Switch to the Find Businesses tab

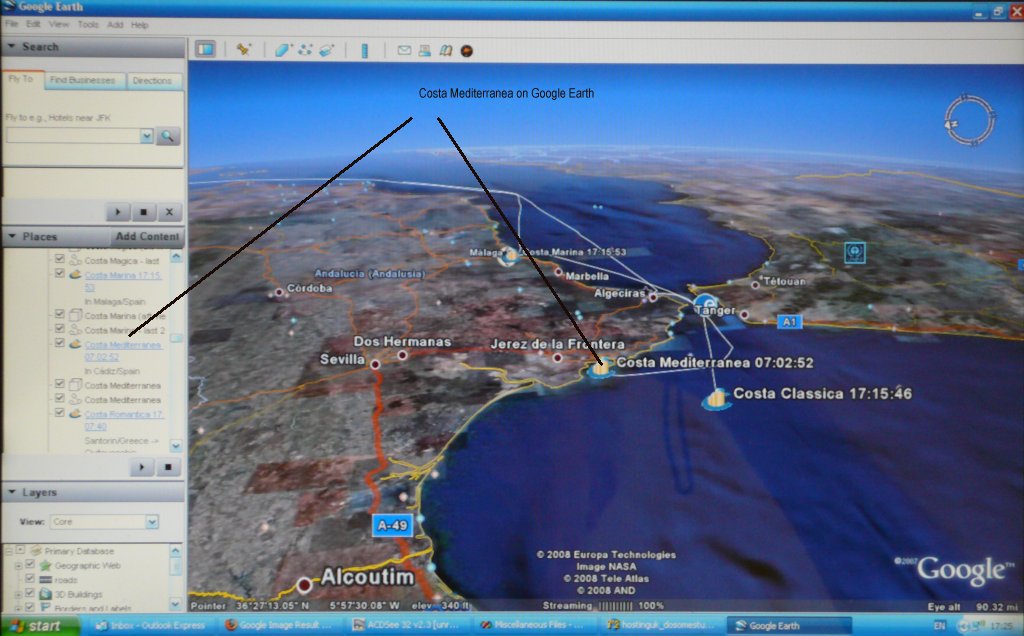point(82,80)
